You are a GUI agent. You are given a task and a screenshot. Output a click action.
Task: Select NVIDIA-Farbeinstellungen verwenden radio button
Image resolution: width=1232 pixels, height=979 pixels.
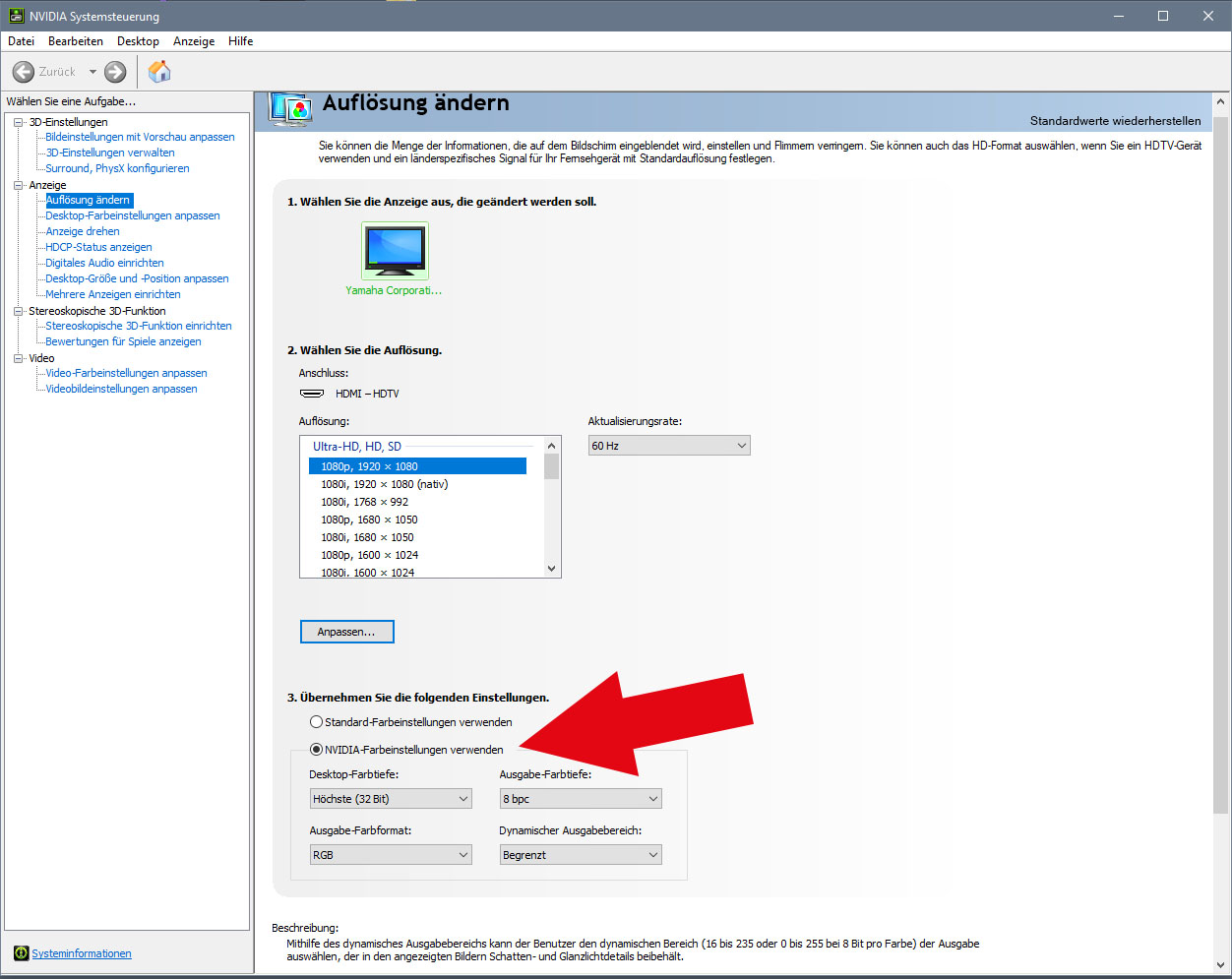(x=316, y=750)
